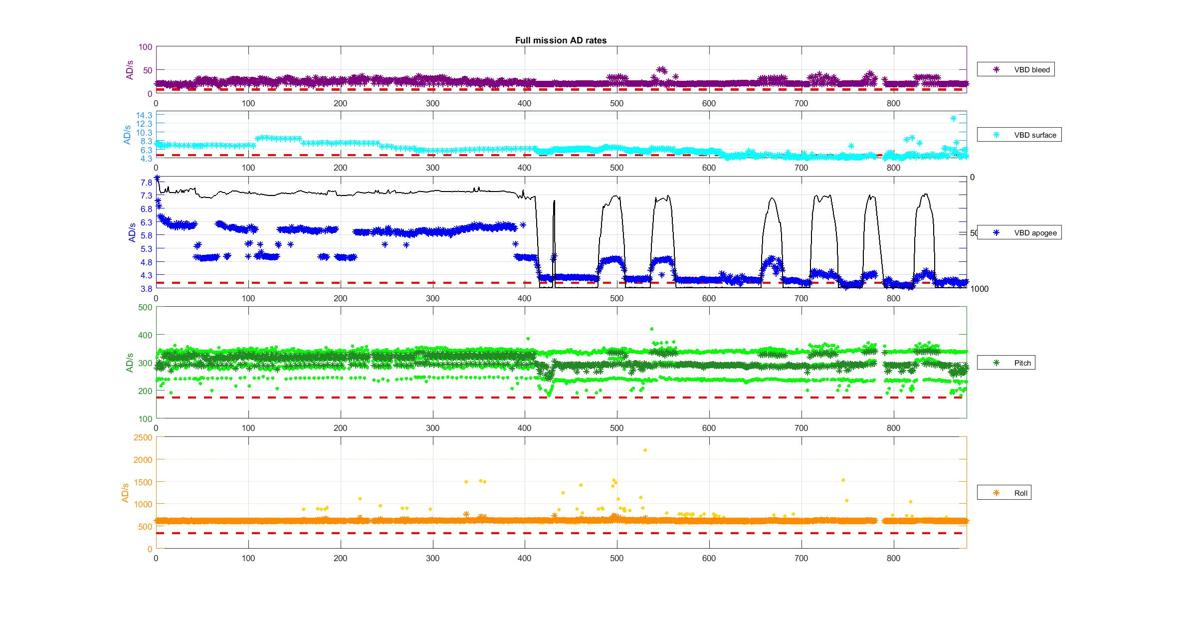The image size is (1200, 617).
Task: Click the 1000 tick on right depth axis
Action: [979, 289]
